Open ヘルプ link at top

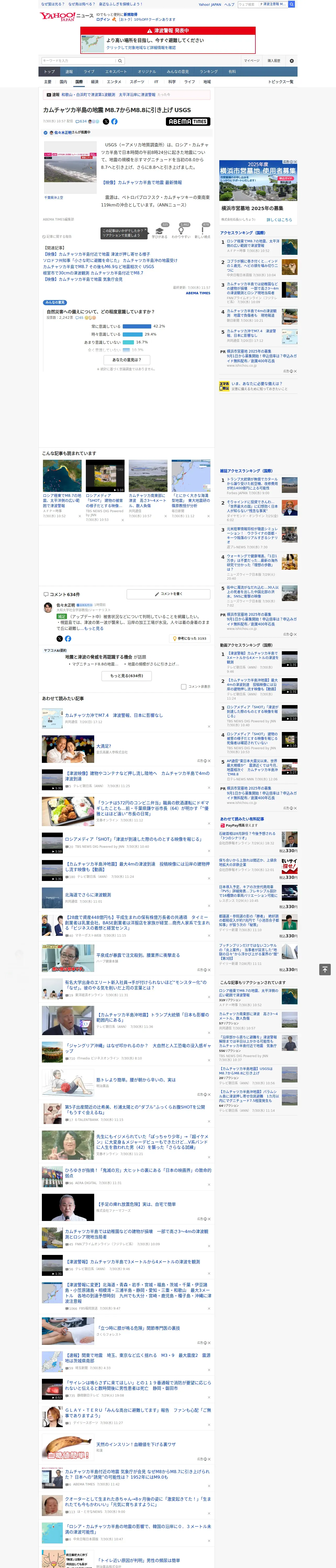[229, 4]
